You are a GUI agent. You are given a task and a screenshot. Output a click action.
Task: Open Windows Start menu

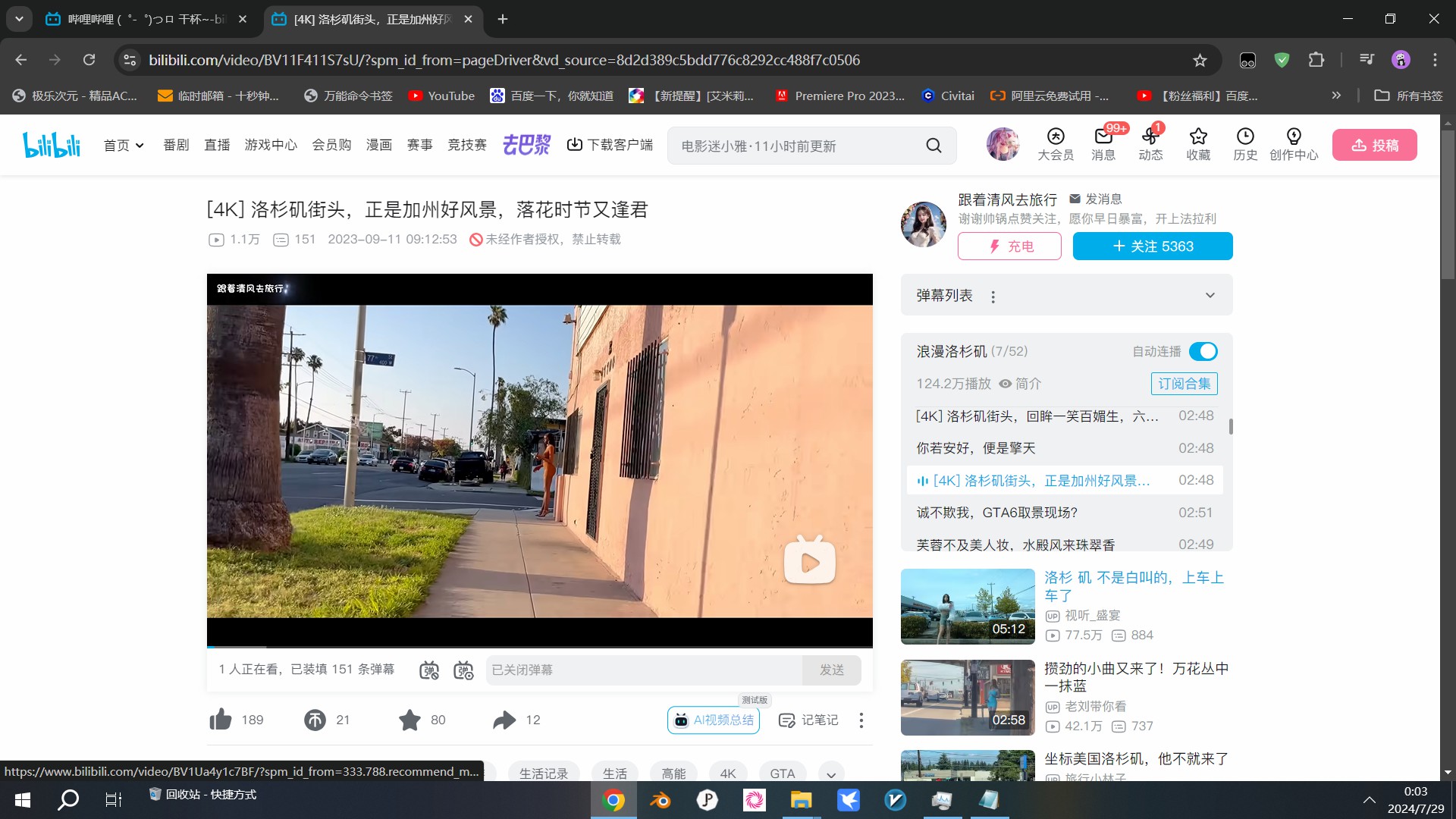[23, 800]
